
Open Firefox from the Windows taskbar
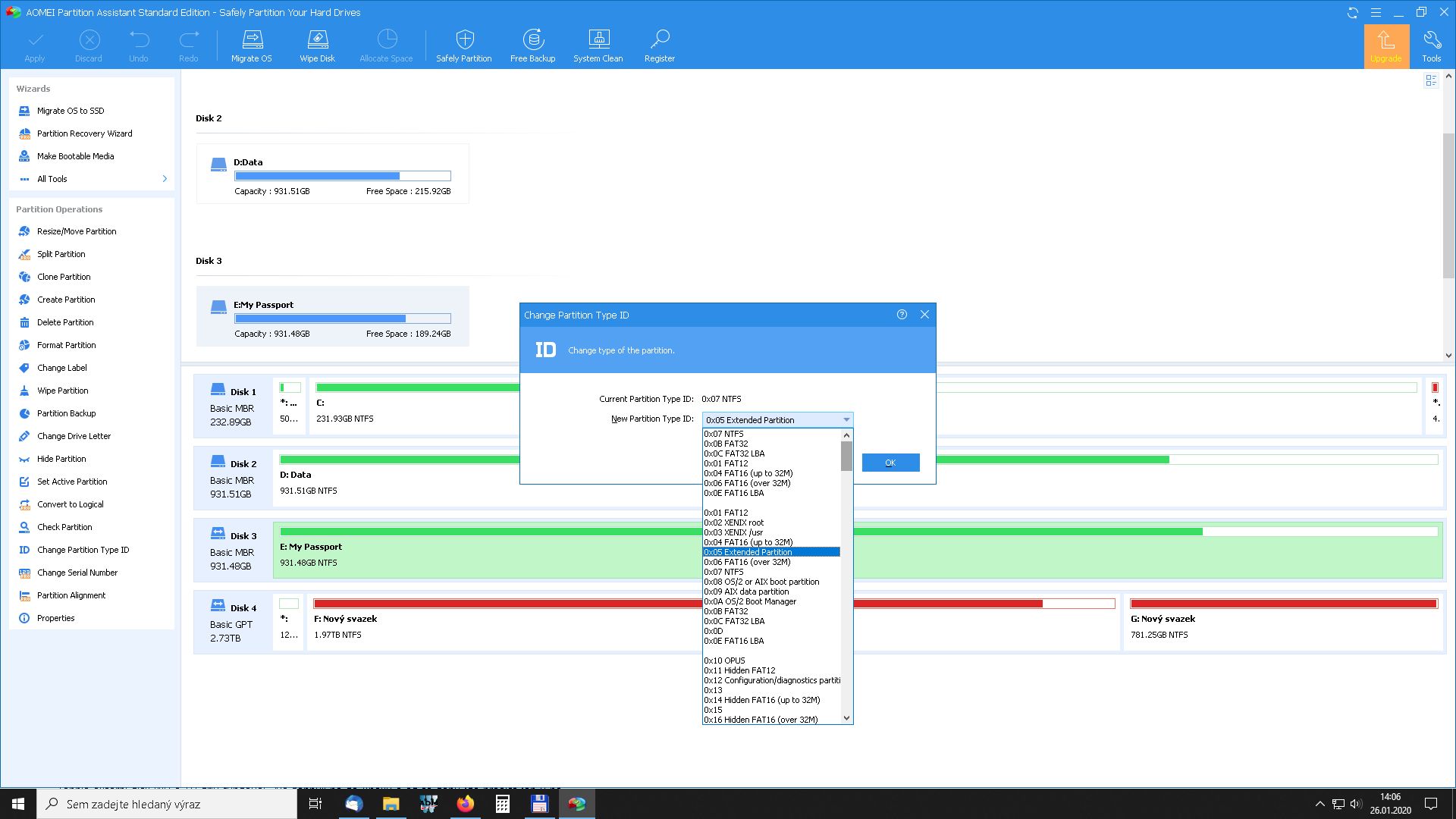point(465,804)
